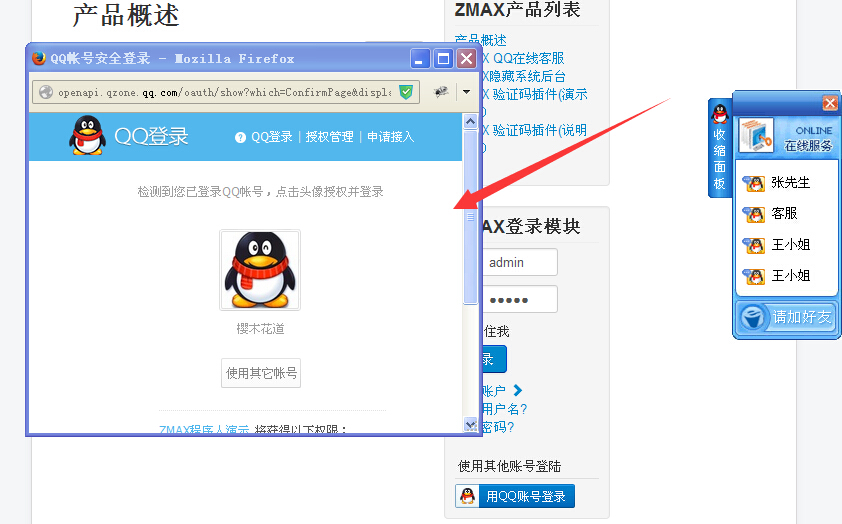Open the forgot 密码? link

(498, 427)
